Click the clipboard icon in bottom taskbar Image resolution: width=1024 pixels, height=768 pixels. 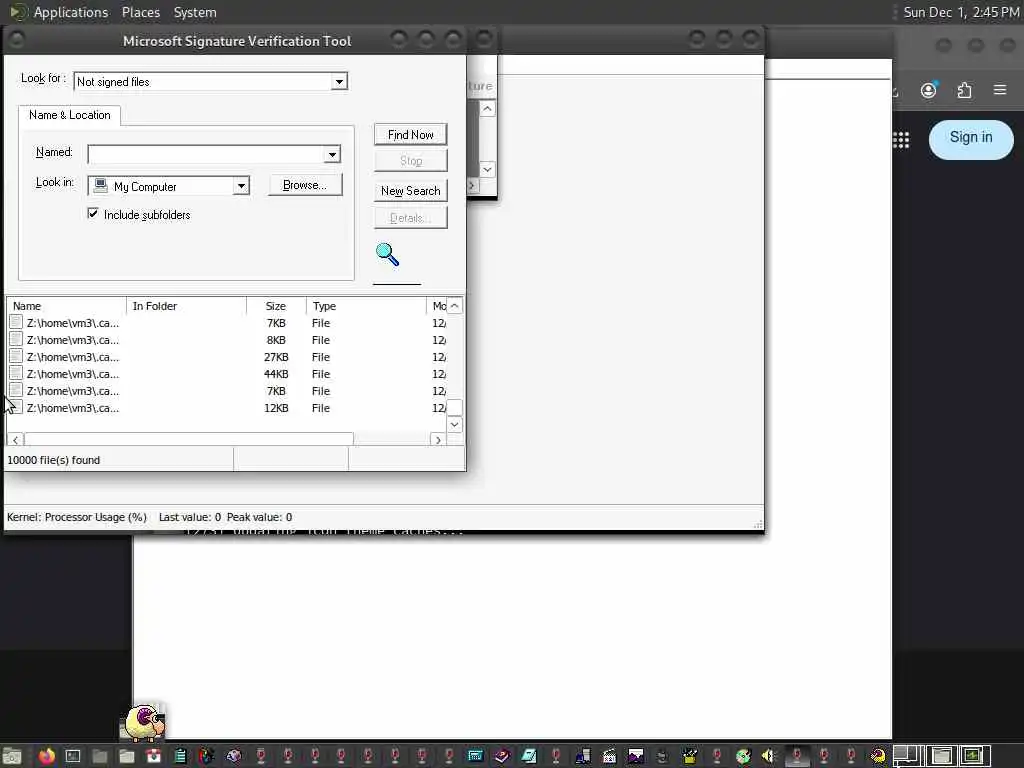tap(180, 756)
